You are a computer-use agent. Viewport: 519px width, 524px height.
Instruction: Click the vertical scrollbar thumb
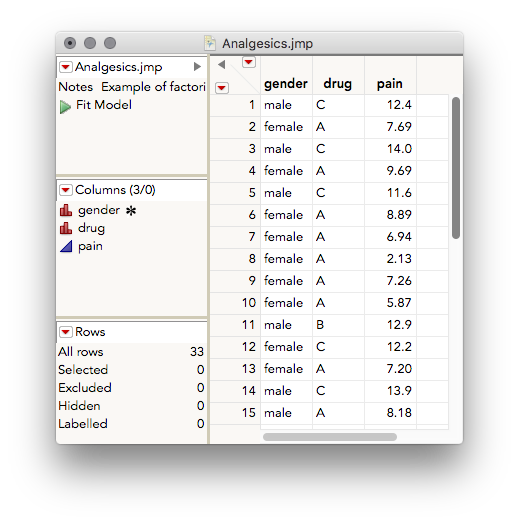point(456,168)
